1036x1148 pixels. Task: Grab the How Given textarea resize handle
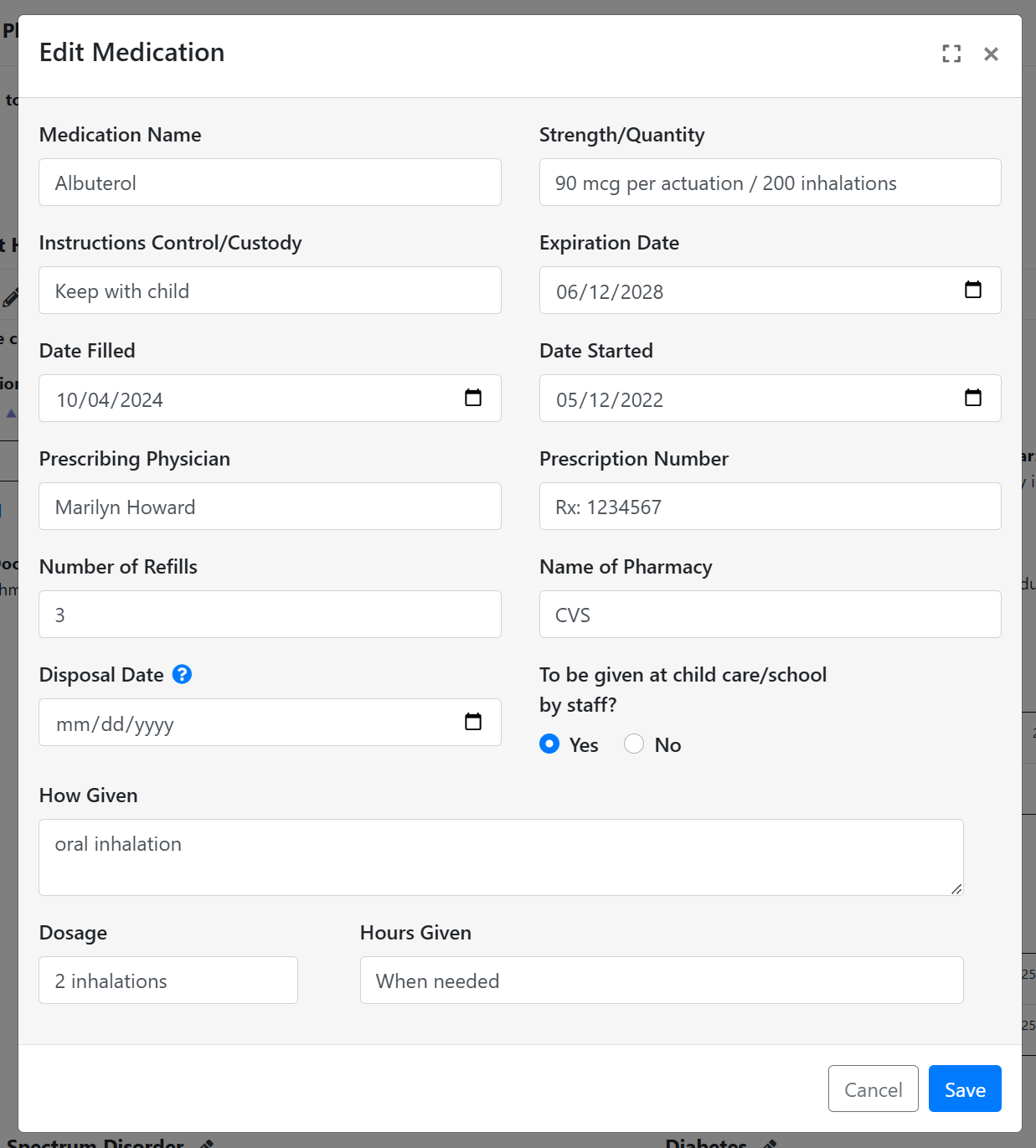coord(956,888)
